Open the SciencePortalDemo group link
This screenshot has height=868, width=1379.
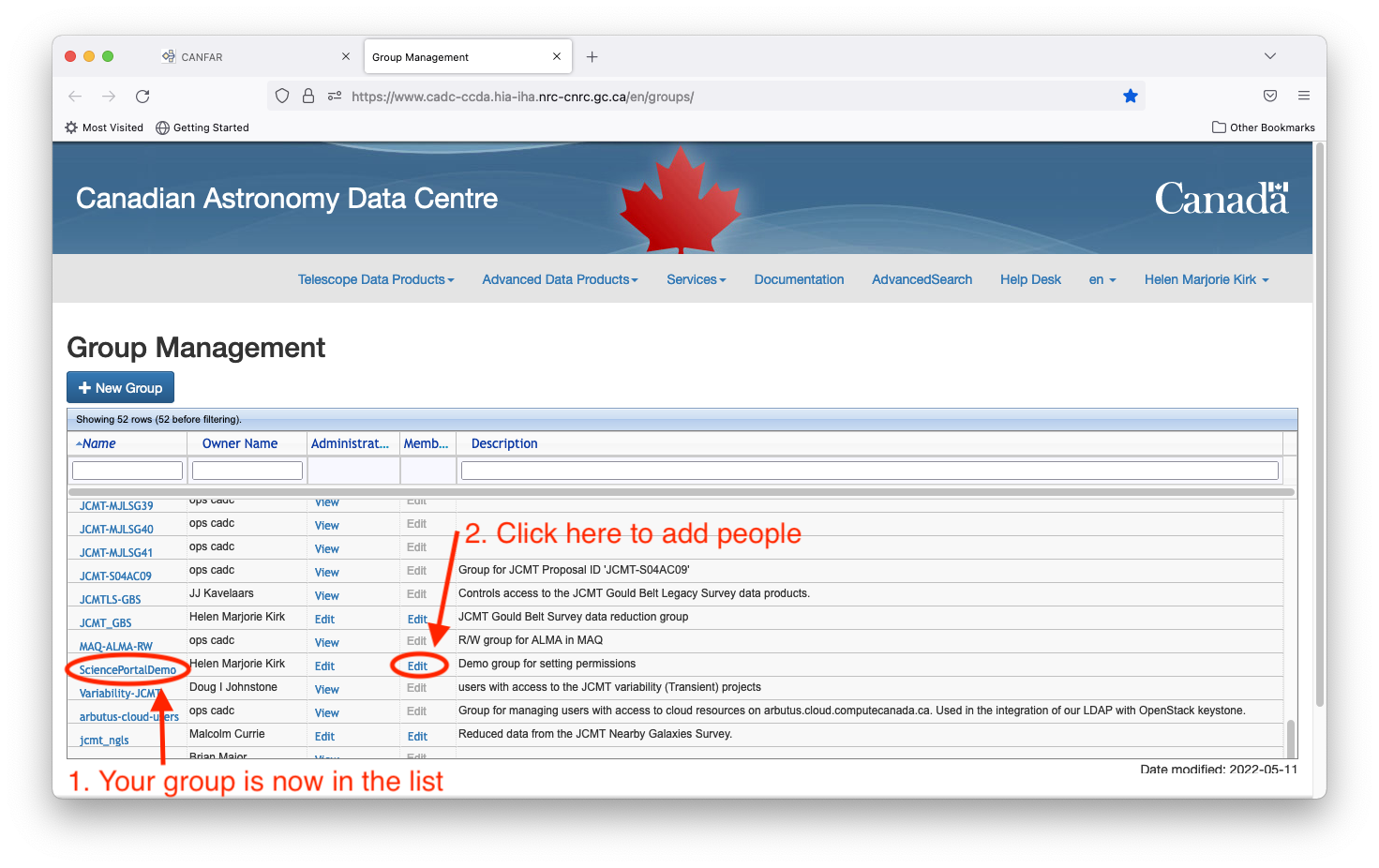click(x=127, y=669)
